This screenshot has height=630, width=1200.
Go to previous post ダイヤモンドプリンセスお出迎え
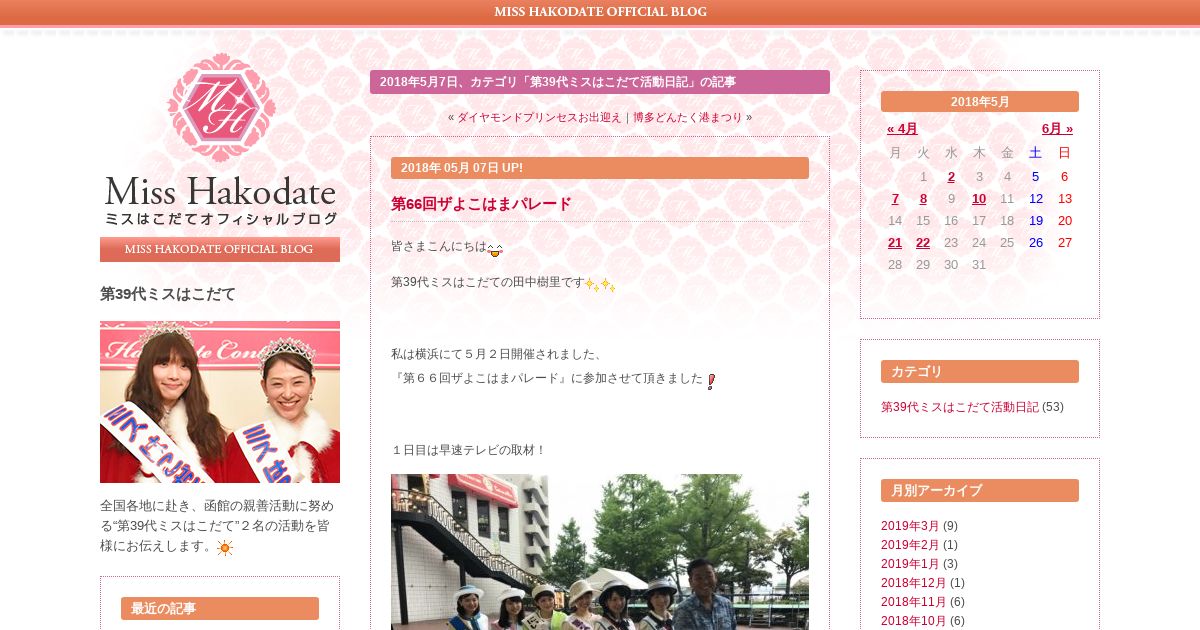[539, 117]
